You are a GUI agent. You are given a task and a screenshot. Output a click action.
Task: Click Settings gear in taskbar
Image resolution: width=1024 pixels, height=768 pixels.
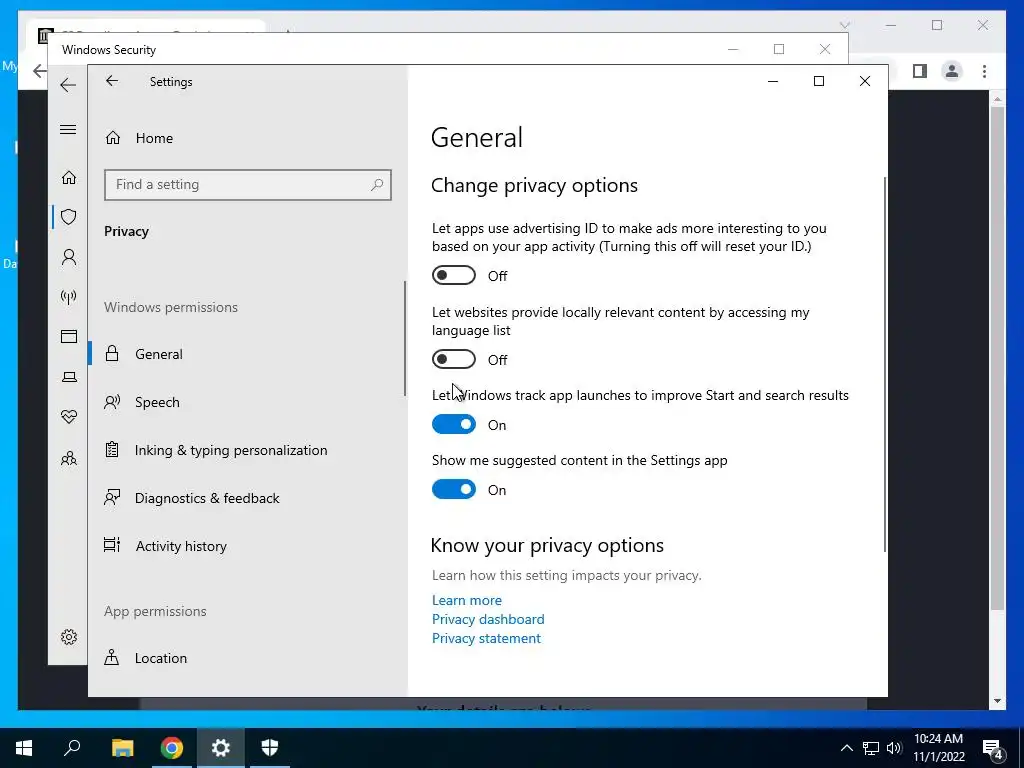pos(221,748)
